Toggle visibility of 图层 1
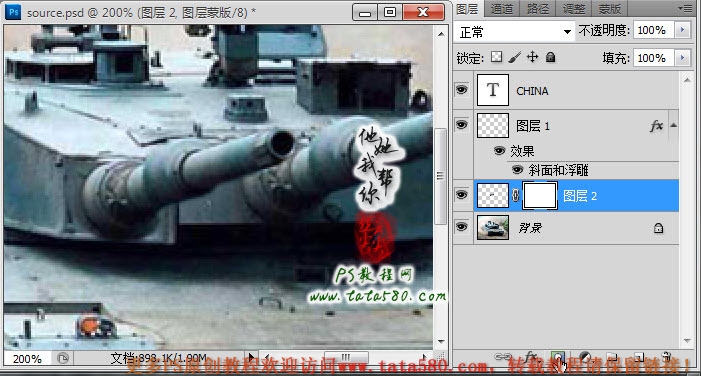 point(462,125)
